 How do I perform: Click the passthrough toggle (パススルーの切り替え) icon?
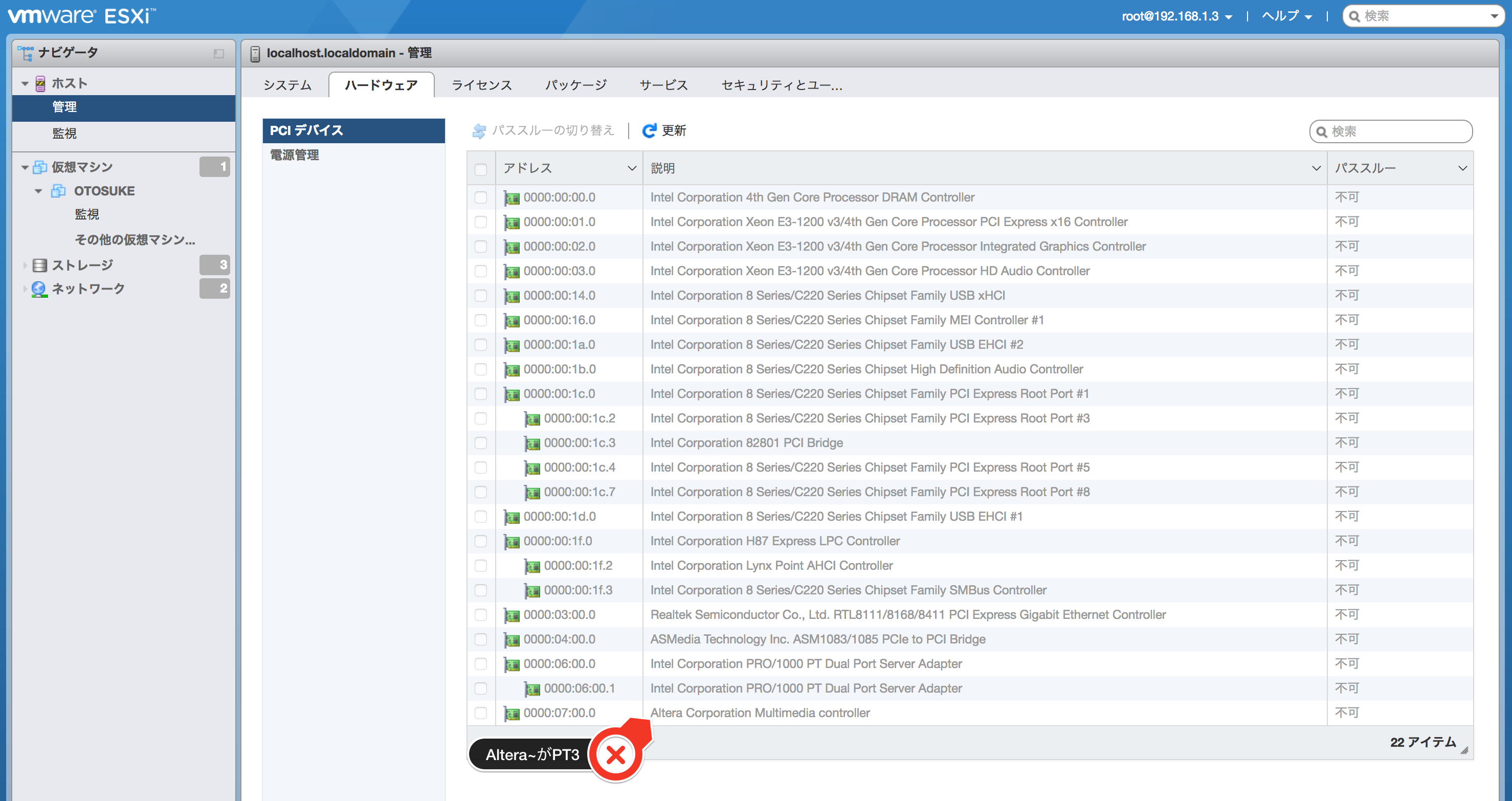tap(479, 130)
